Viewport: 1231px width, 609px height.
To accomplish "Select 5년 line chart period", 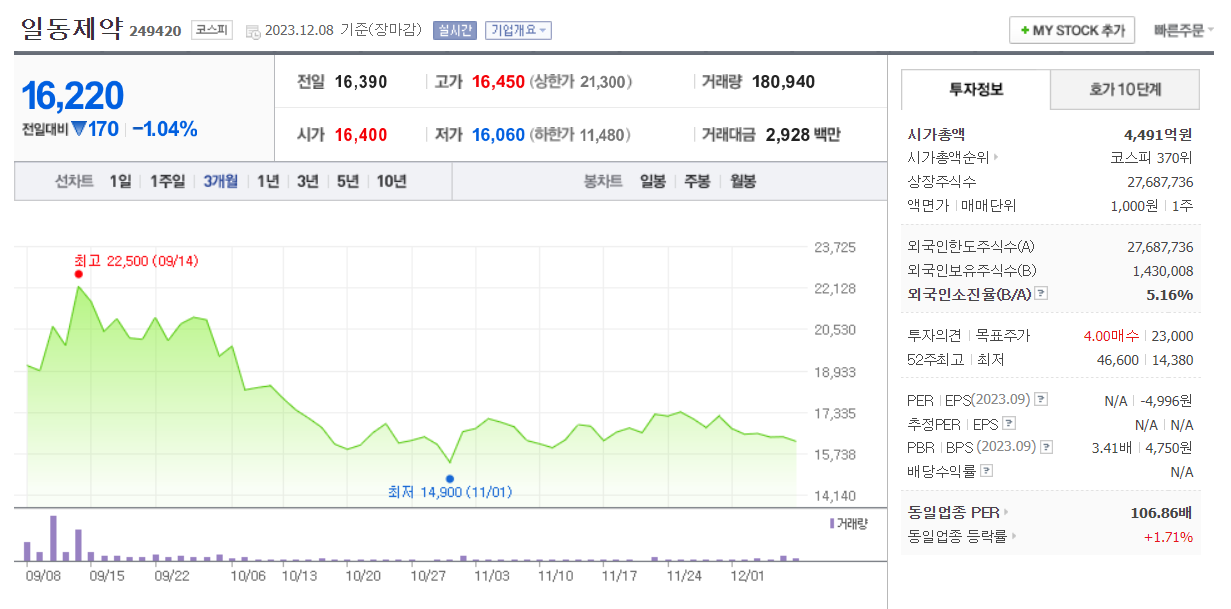I will coord(348,181).
